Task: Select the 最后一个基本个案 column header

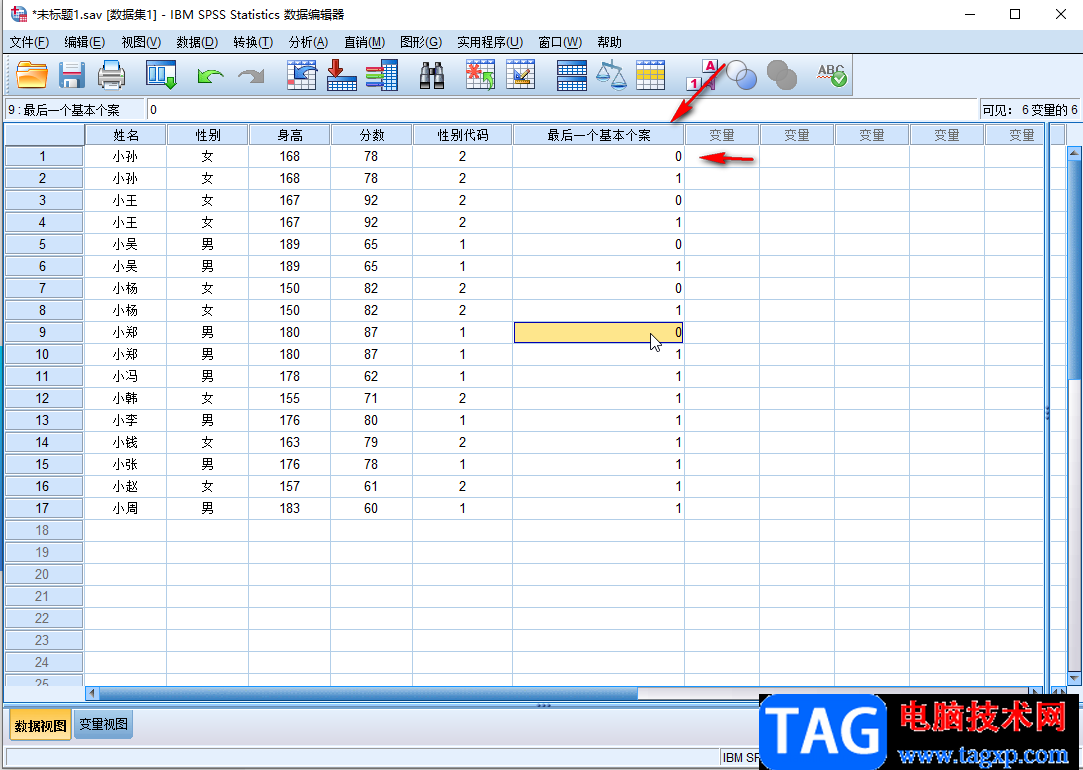Action: click(x=598, y=135)
